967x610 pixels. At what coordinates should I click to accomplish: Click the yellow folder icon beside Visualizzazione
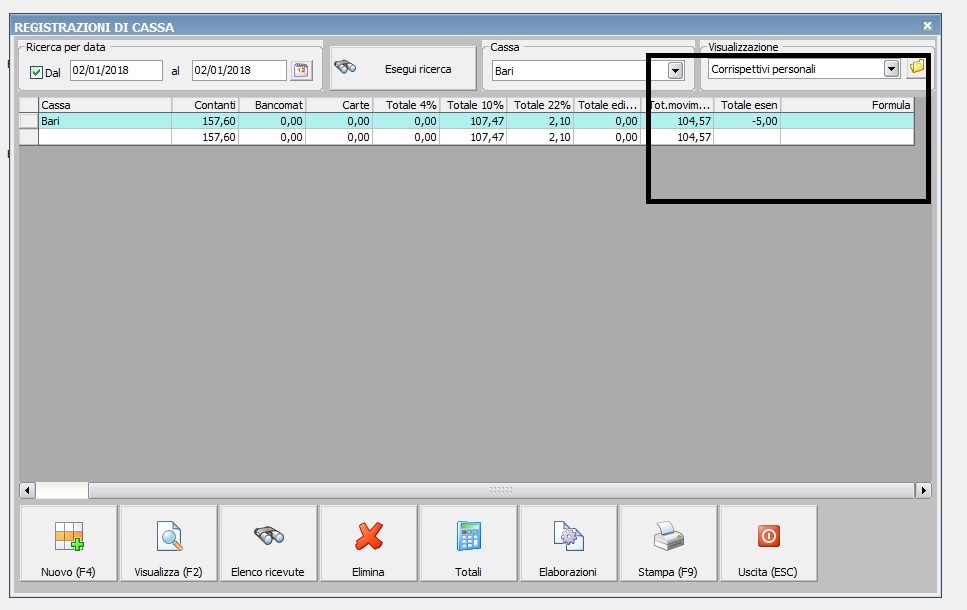(916, 67)
